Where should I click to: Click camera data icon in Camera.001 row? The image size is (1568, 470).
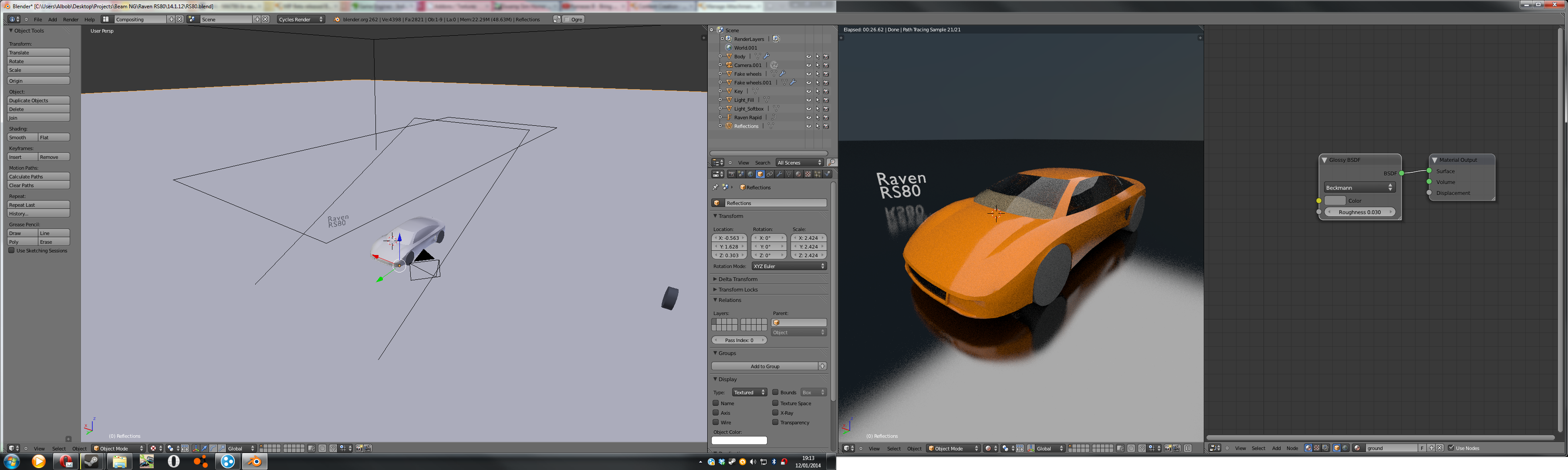point(774,65)
